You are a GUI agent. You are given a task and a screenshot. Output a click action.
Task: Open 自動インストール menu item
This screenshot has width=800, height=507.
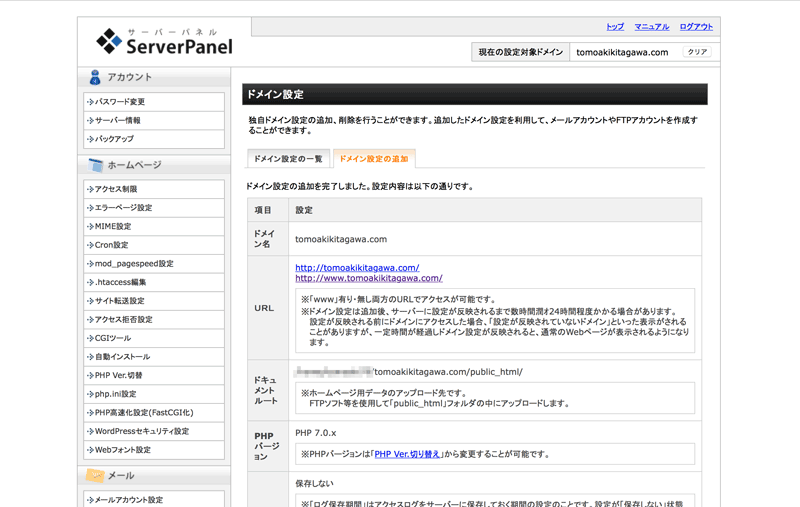tap(154, 357)
